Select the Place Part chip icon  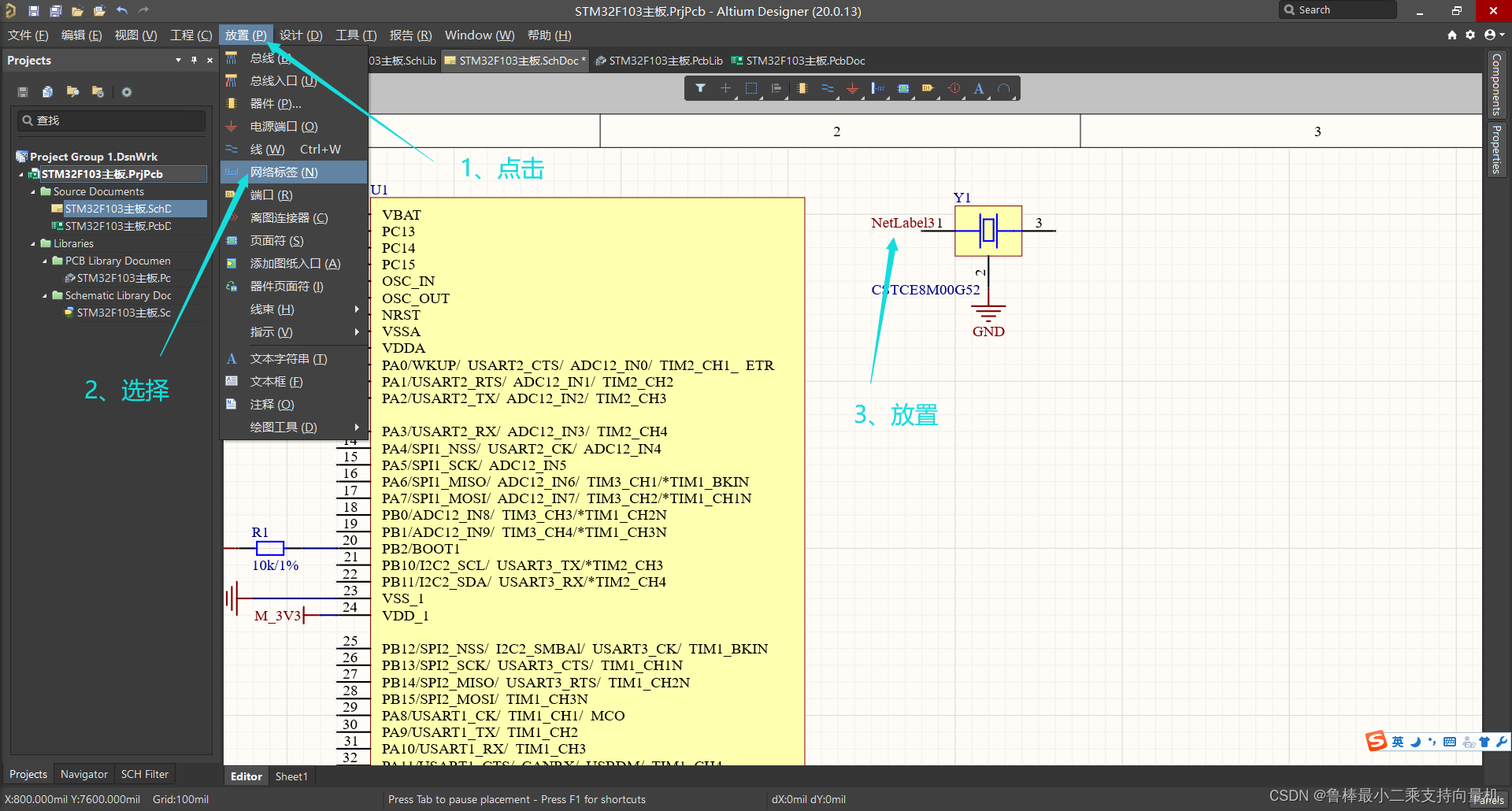(802, 88)
